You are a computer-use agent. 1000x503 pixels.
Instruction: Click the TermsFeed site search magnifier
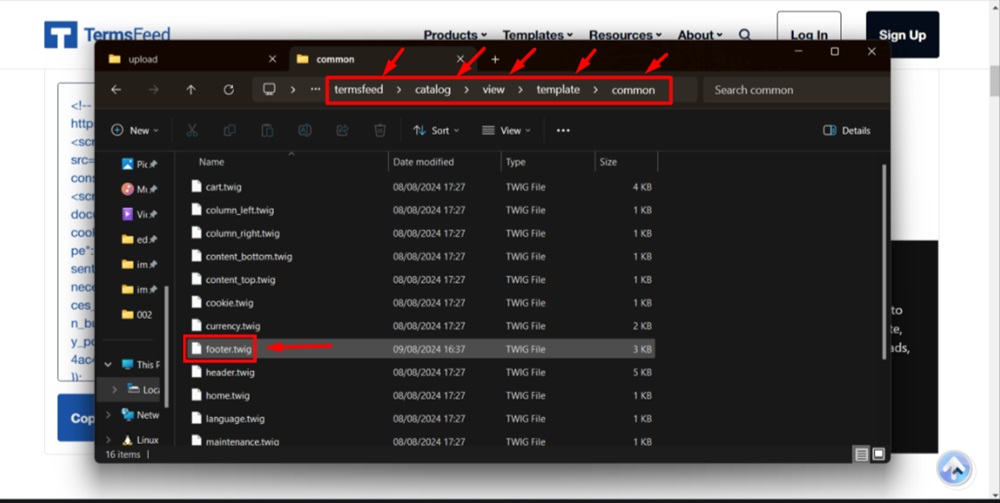click(x=744, y=34)
